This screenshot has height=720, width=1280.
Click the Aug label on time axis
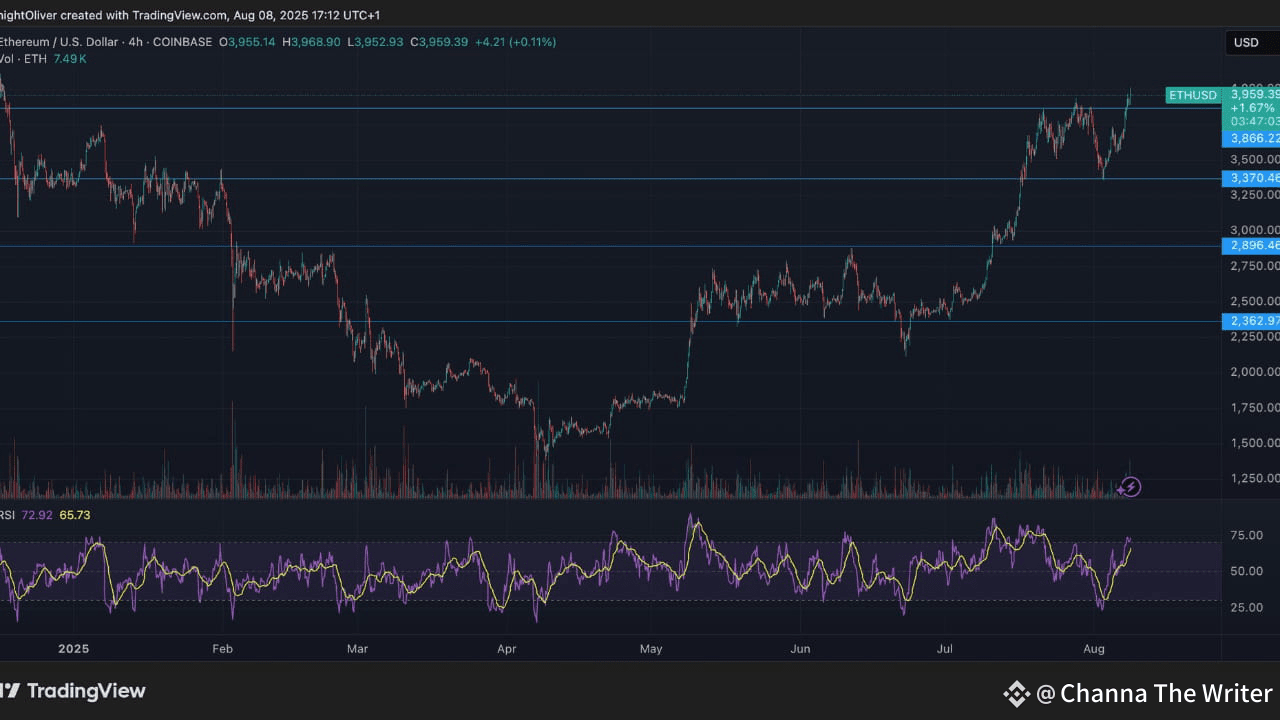[x=1094, y=649]
